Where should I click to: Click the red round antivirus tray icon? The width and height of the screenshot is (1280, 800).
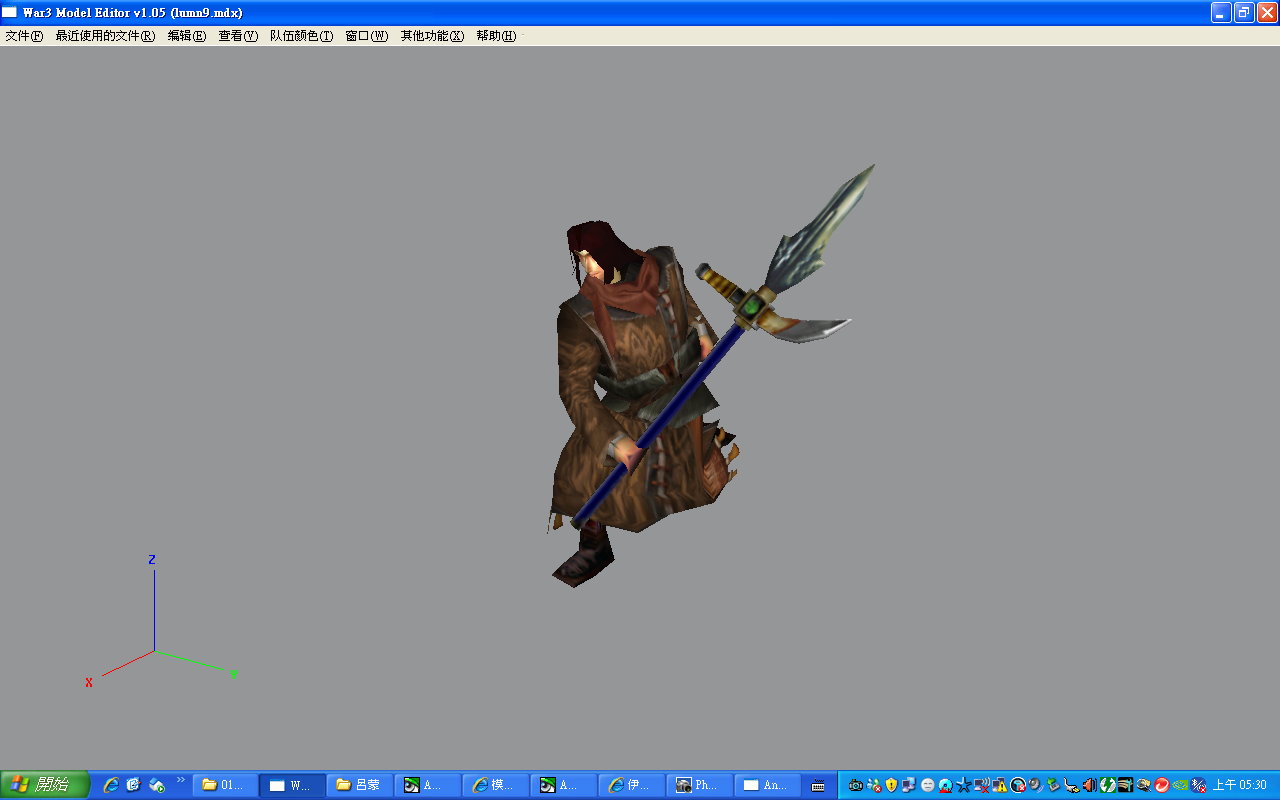1161,785
